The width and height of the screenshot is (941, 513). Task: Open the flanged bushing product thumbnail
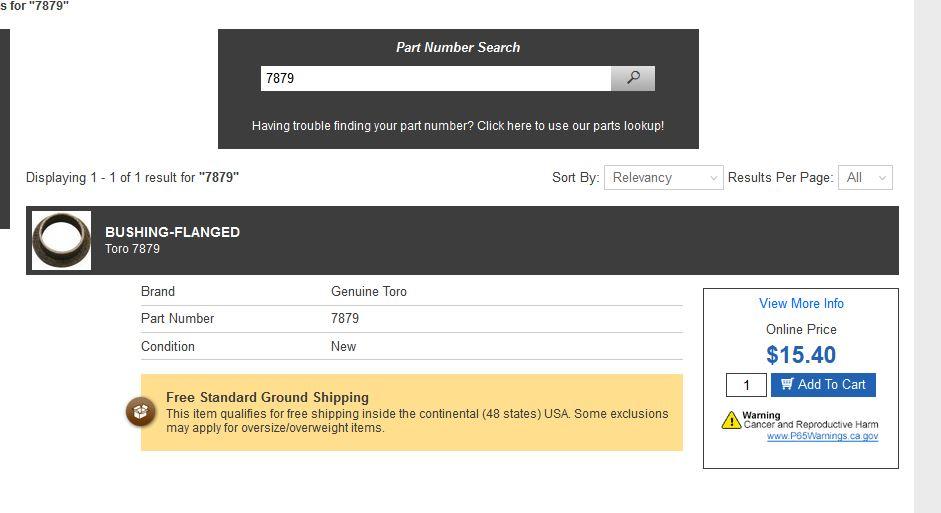(x=61, y=240)
